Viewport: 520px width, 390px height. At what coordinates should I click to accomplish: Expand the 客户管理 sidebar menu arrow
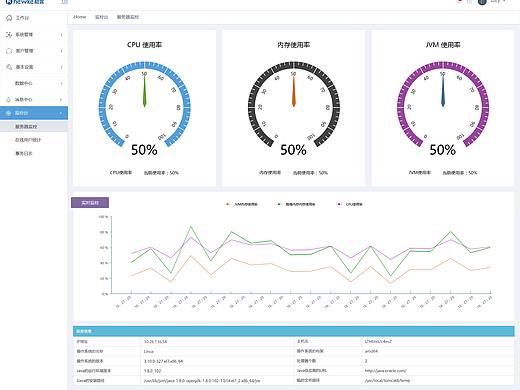(61, 51)
